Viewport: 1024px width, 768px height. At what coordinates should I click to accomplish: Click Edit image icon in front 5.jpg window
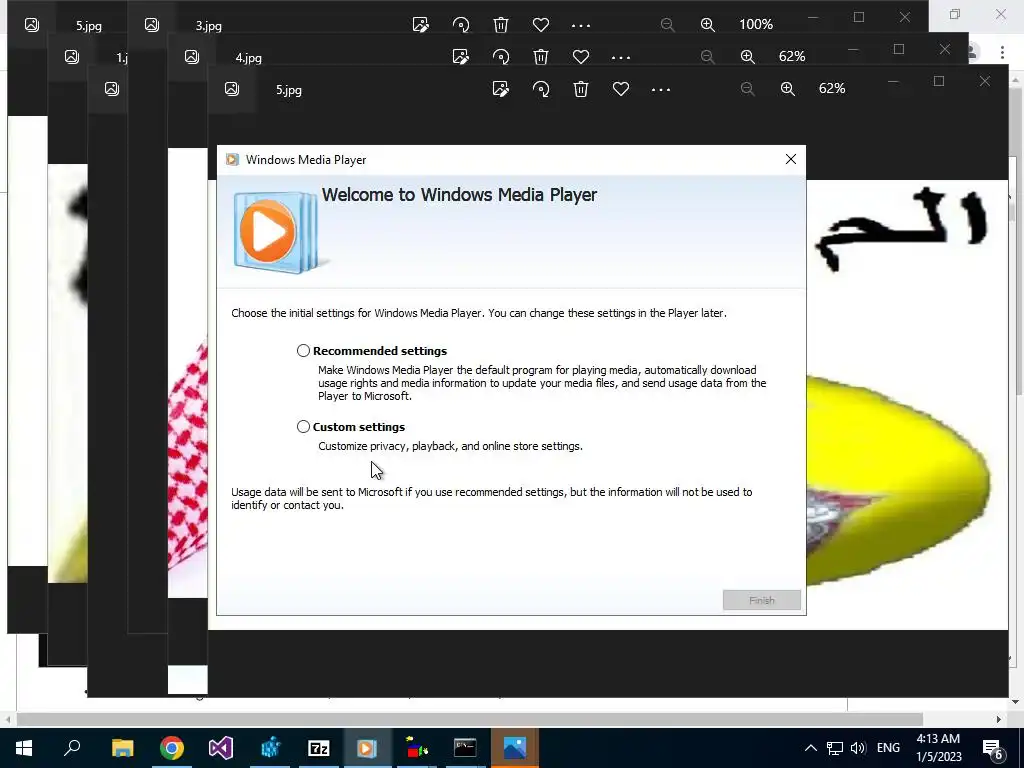click(501, 89)
